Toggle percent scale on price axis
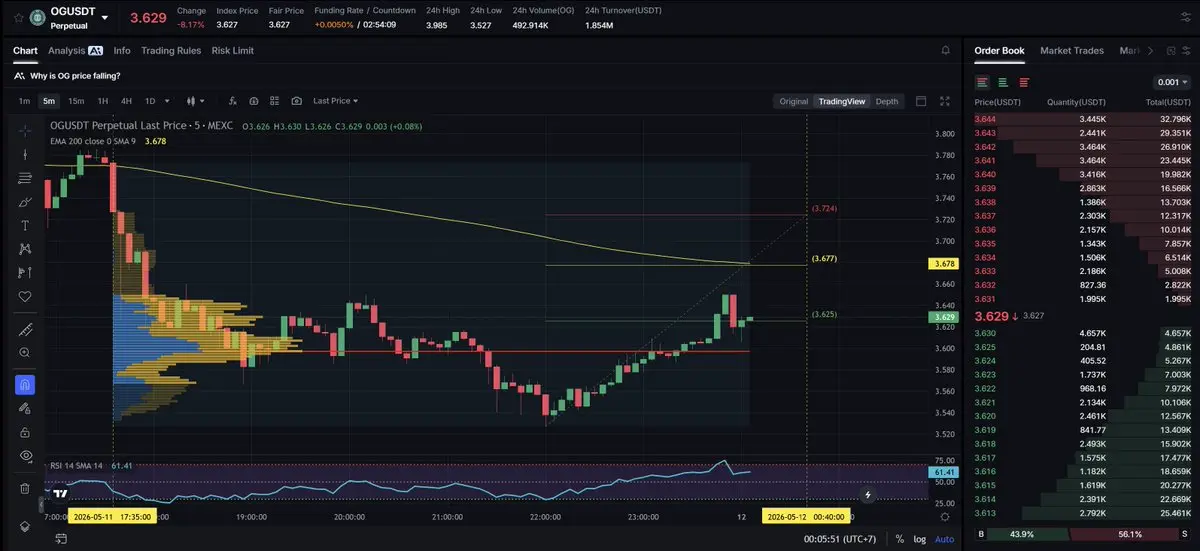Screen dimensions: 1200x551 click(899, 539)
